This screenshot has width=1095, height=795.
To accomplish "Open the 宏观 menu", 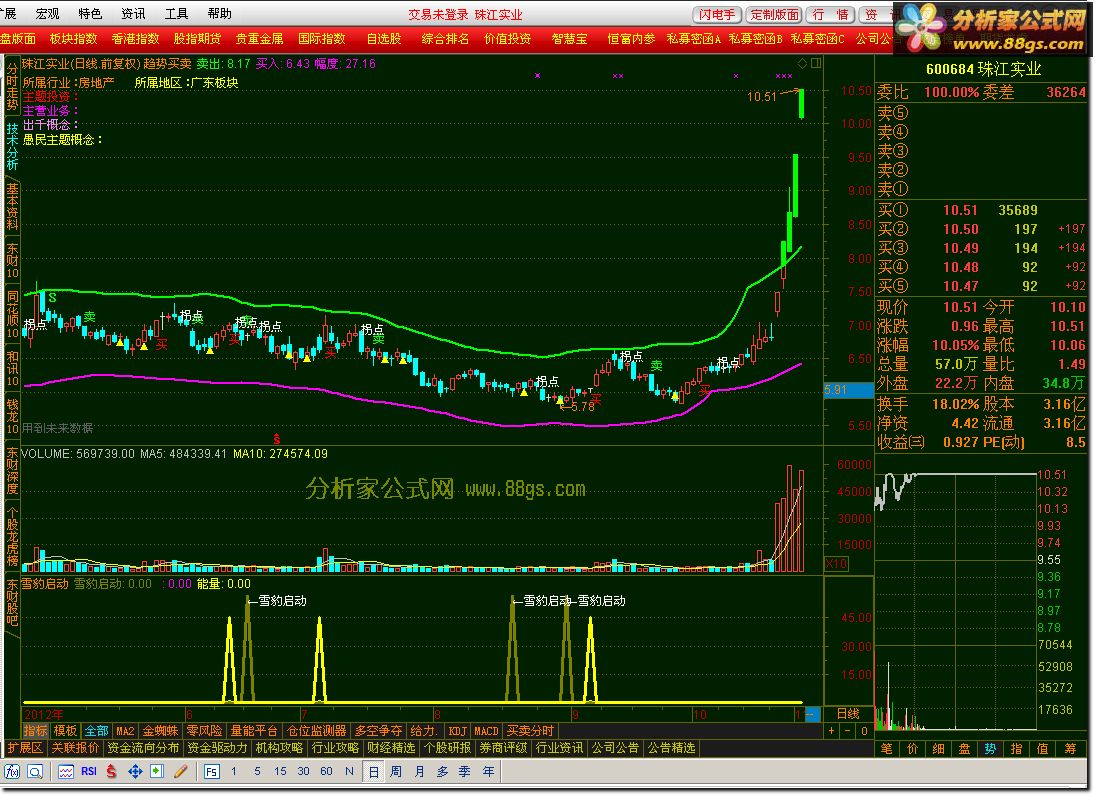I will pos(47,14).
